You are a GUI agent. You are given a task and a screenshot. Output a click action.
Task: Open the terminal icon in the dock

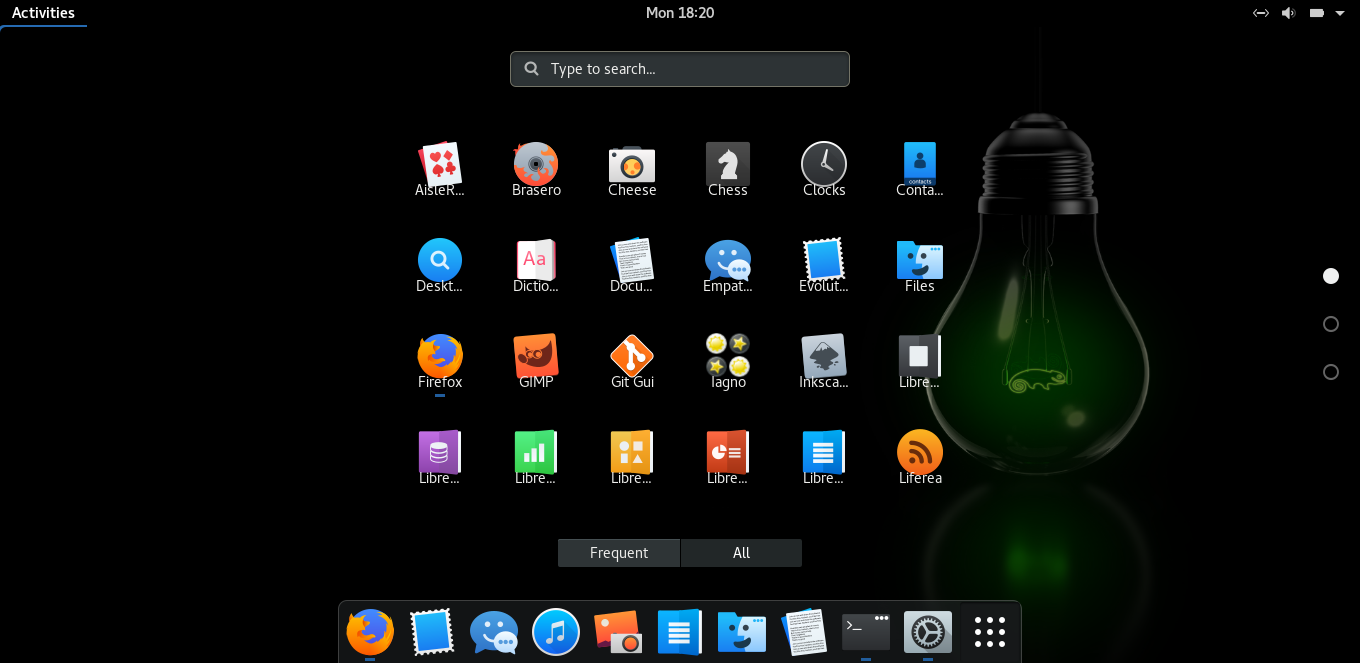click(x=865, y=632)
